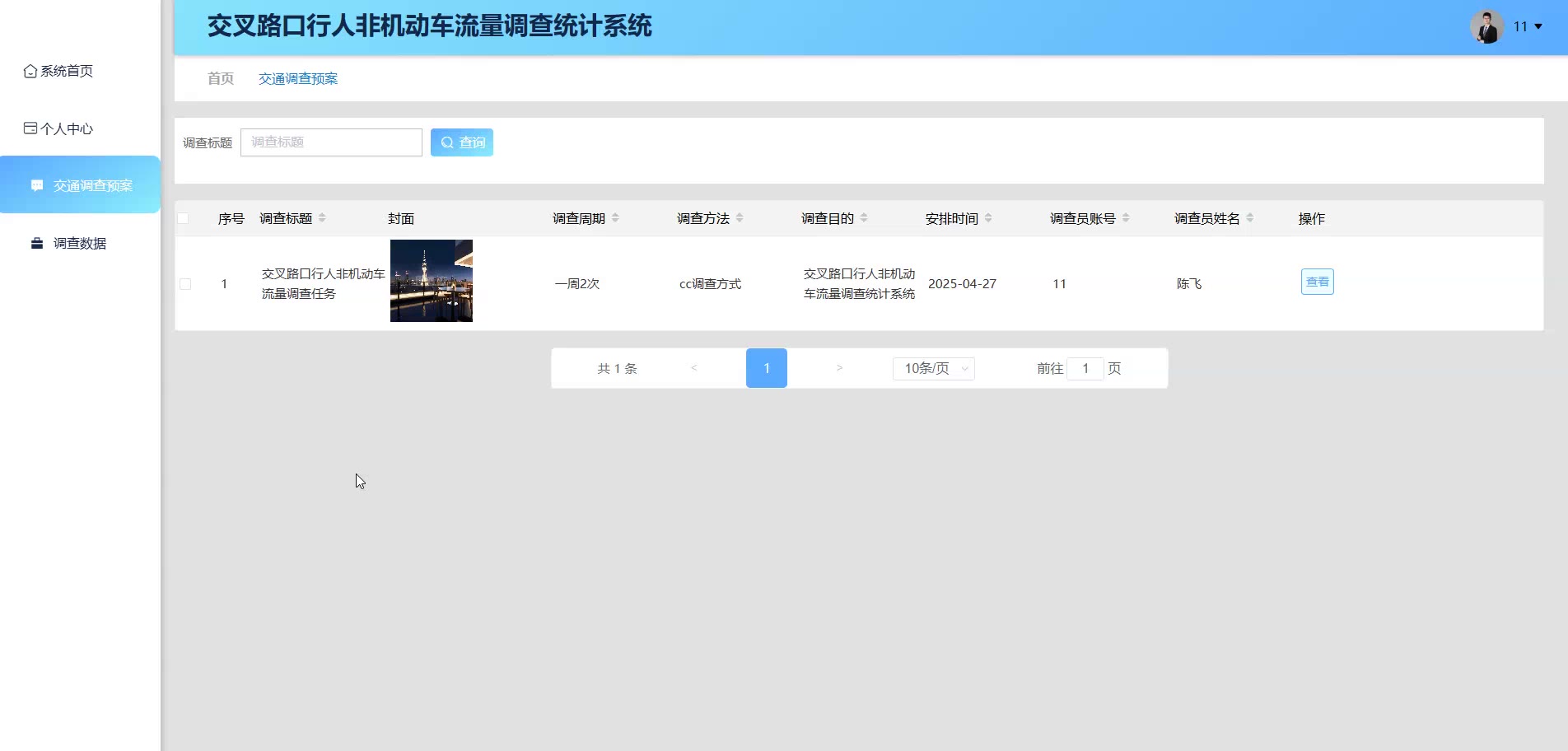Click the user avatar picture
The height and width of the screenshot is (751, 1568).
pos(1486,27)
